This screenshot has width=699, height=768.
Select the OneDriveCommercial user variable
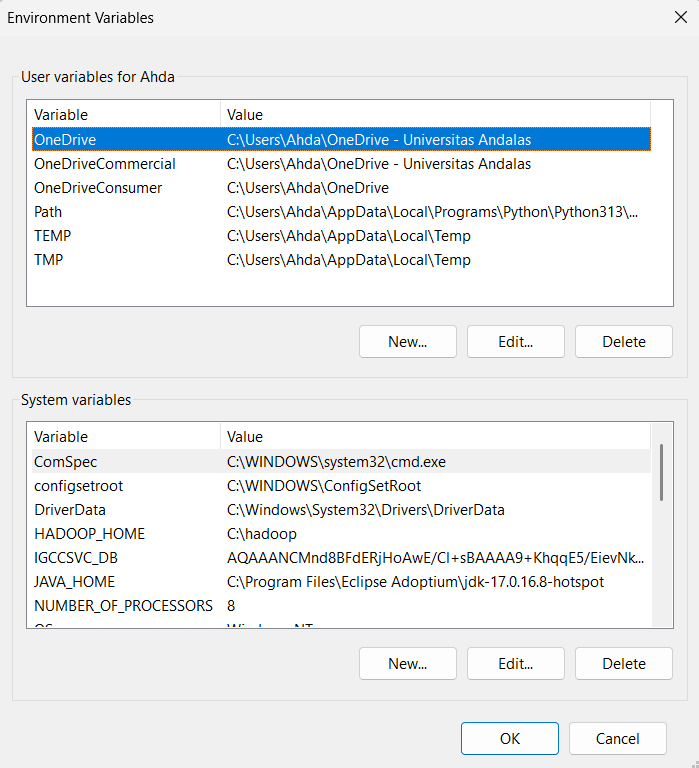pos(104,164)
